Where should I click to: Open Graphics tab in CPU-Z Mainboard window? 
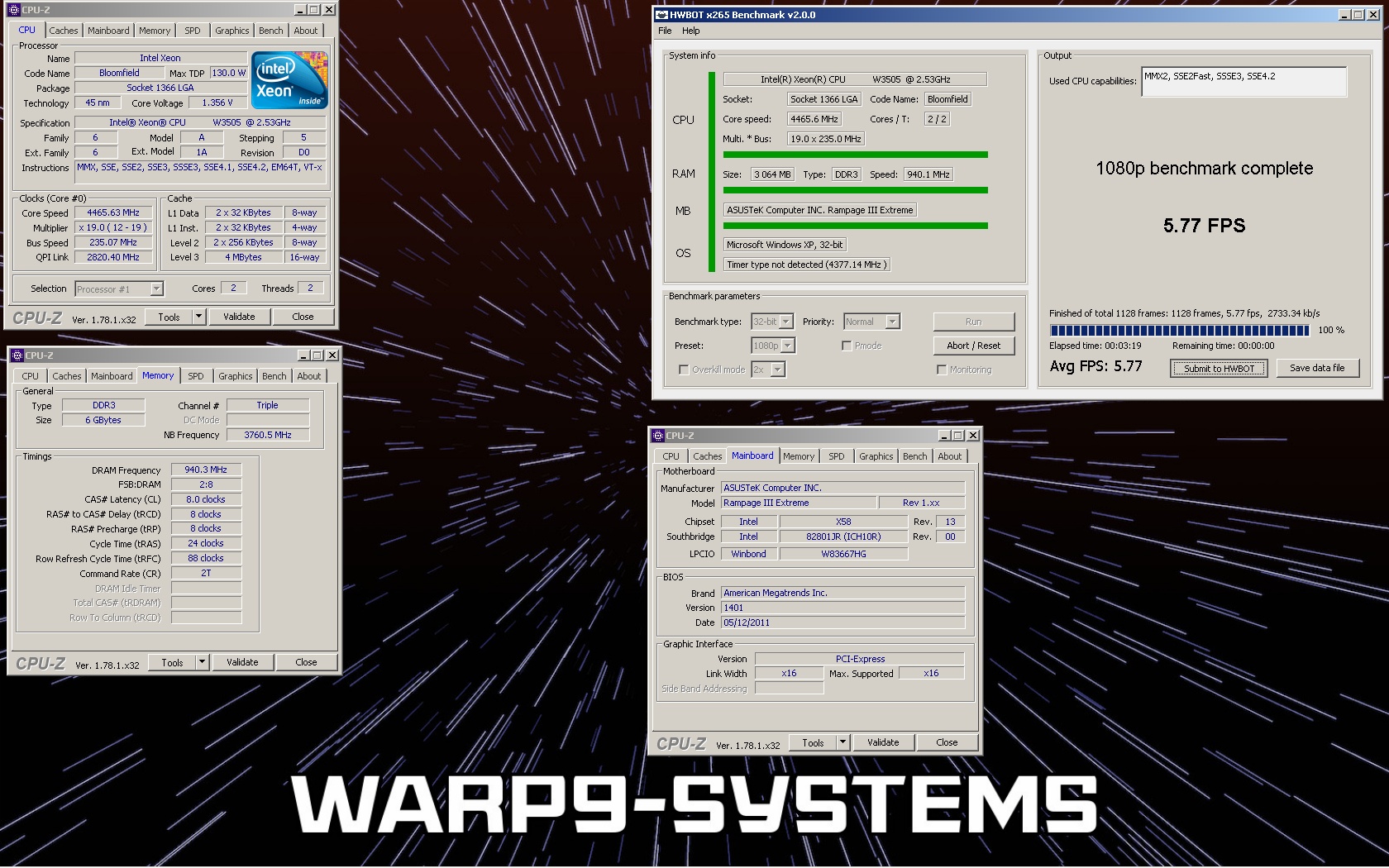876,456
